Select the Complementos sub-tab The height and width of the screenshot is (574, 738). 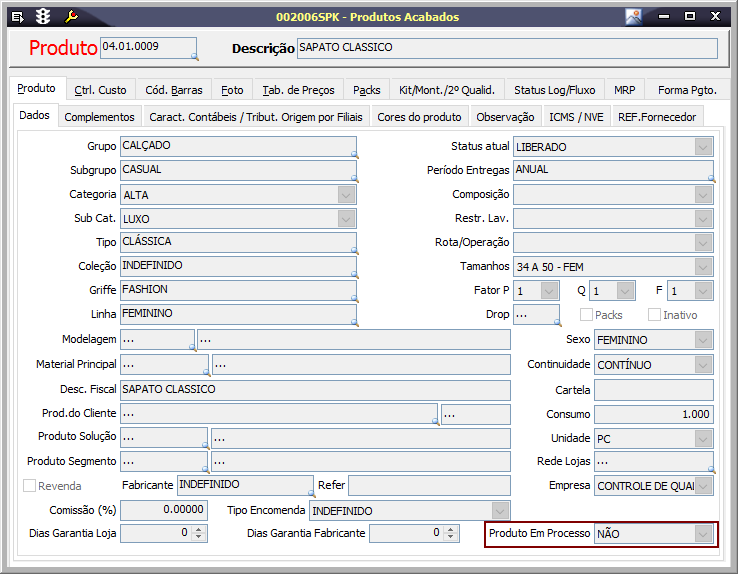click(99, 117)
